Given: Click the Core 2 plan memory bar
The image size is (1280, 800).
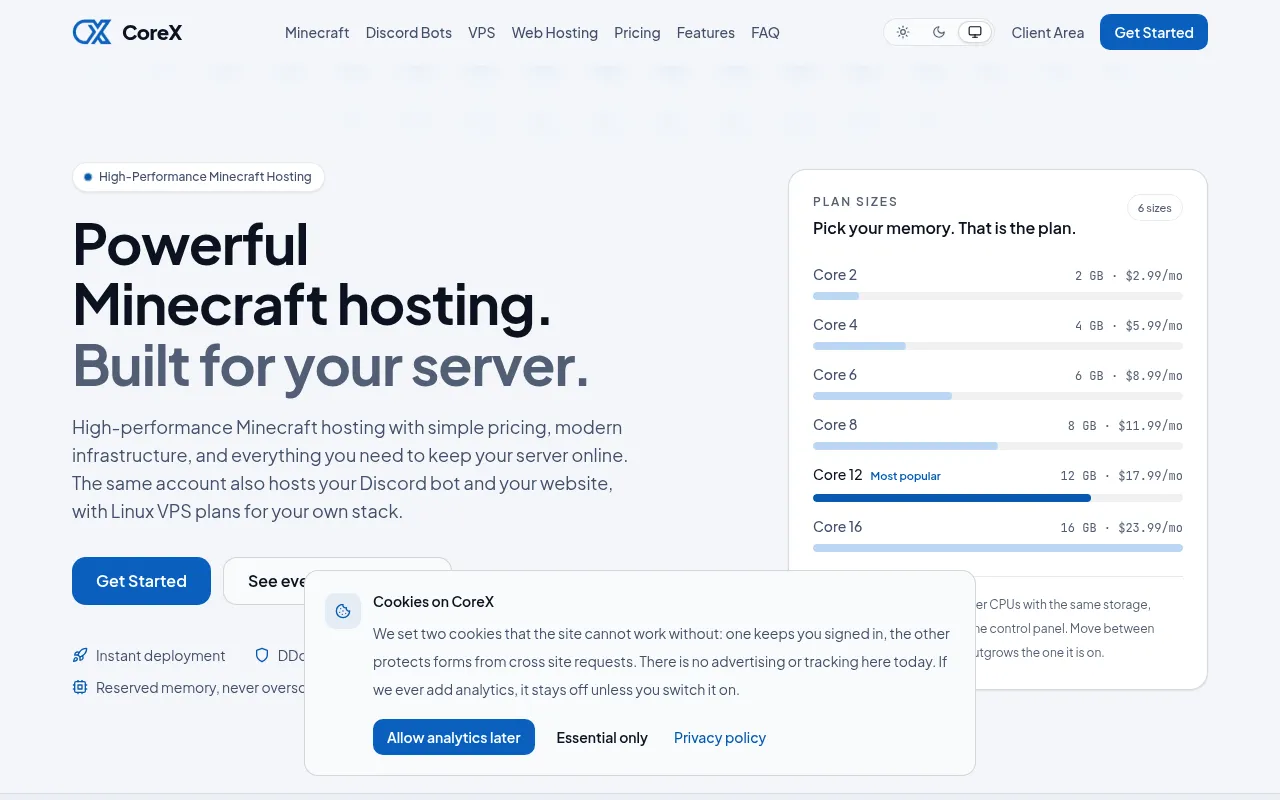Looking at the screenshot, I should click(x=998, y=296).
